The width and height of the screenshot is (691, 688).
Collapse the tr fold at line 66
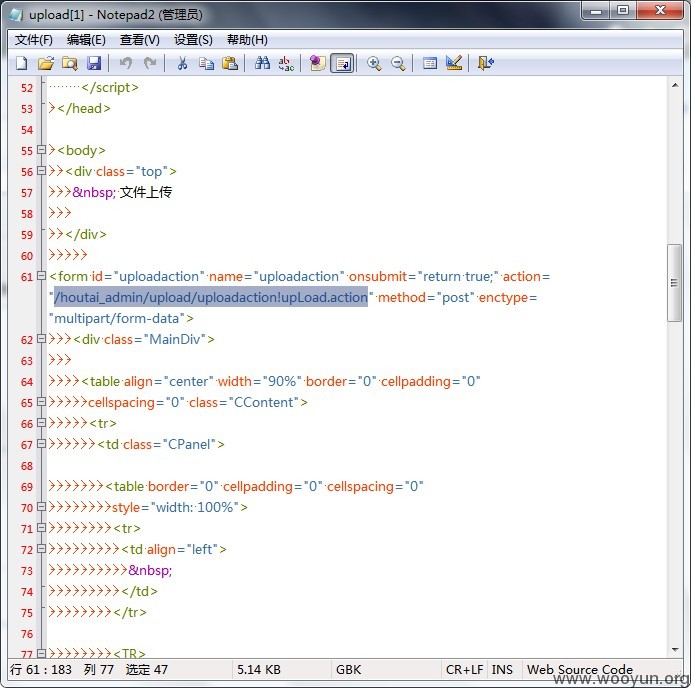(41, 423)
